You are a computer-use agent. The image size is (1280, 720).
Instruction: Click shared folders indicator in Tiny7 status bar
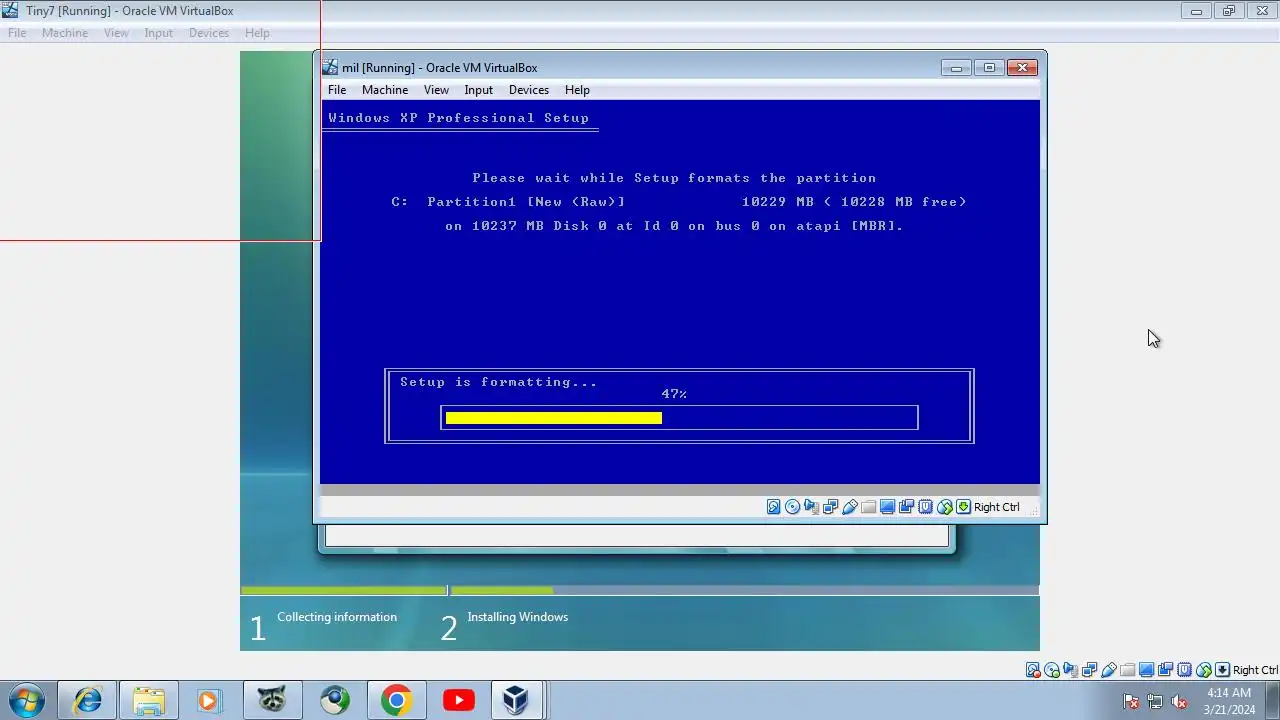1128,670
